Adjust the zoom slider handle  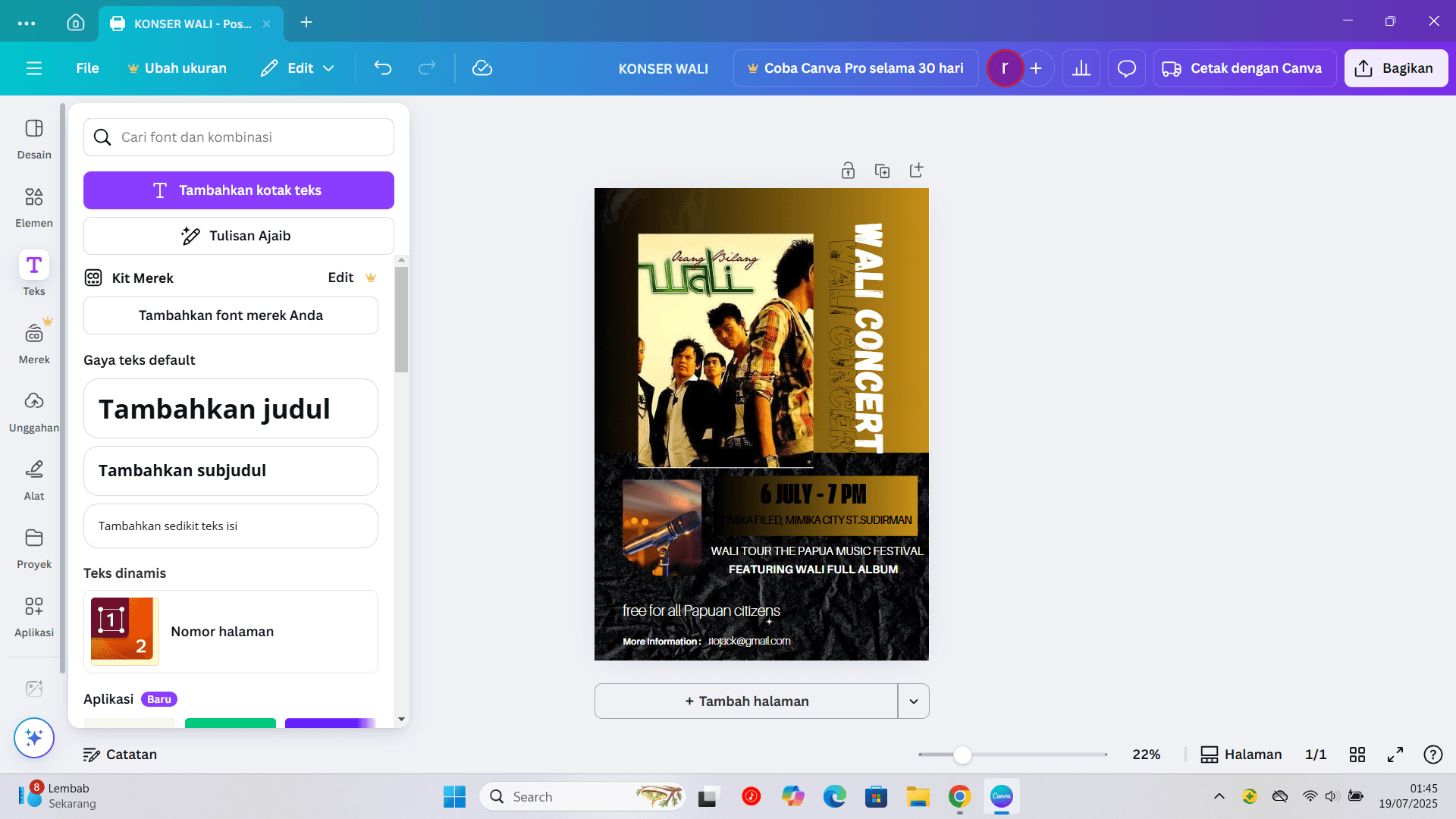(962, 755)
